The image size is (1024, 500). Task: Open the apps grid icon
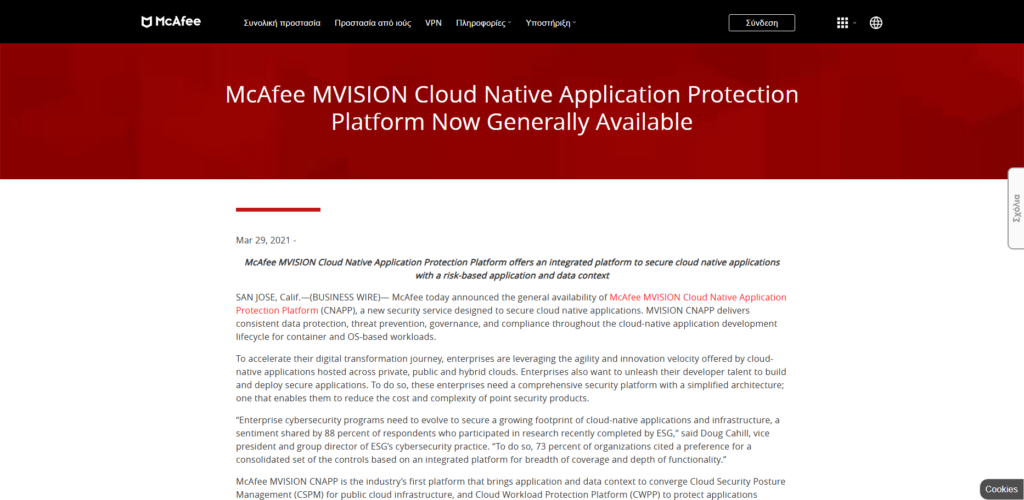[842, 23]
